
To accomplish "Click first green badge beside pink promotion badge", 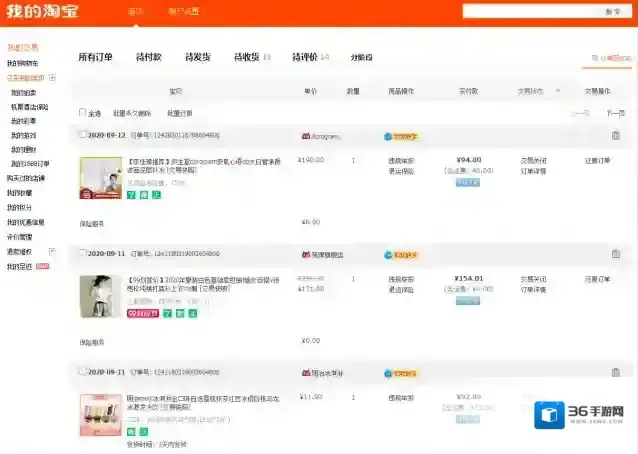I will point(167,313).
